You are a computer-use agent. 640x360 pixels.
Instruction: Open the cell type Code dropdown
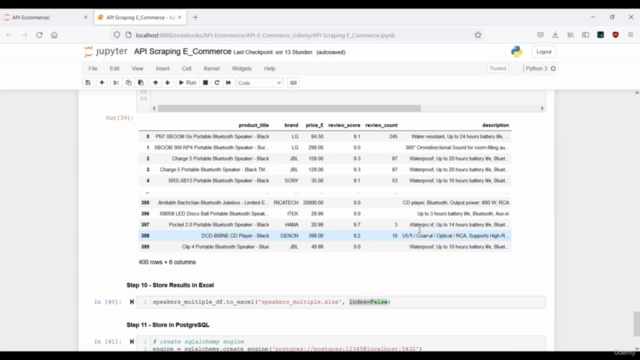click(x=259, y=83)
